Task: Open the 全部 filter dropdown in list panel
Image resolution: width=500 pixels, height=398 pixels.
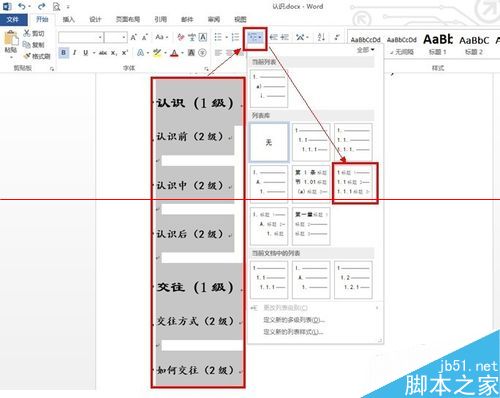Action: tap(366, 50)
